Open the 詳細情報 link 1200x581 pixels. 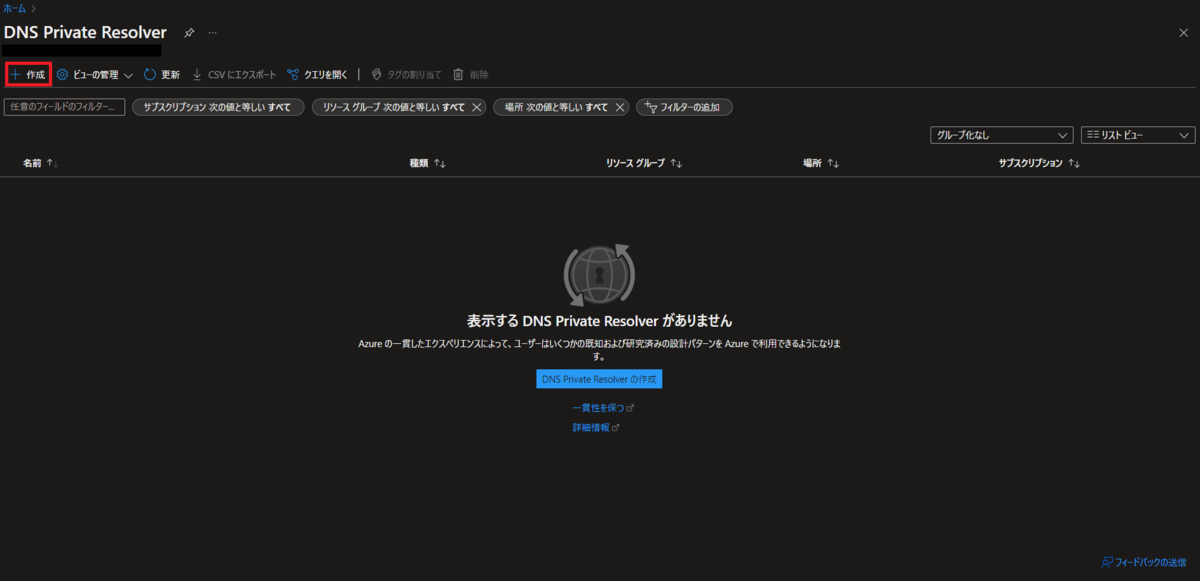pos(596,427)
